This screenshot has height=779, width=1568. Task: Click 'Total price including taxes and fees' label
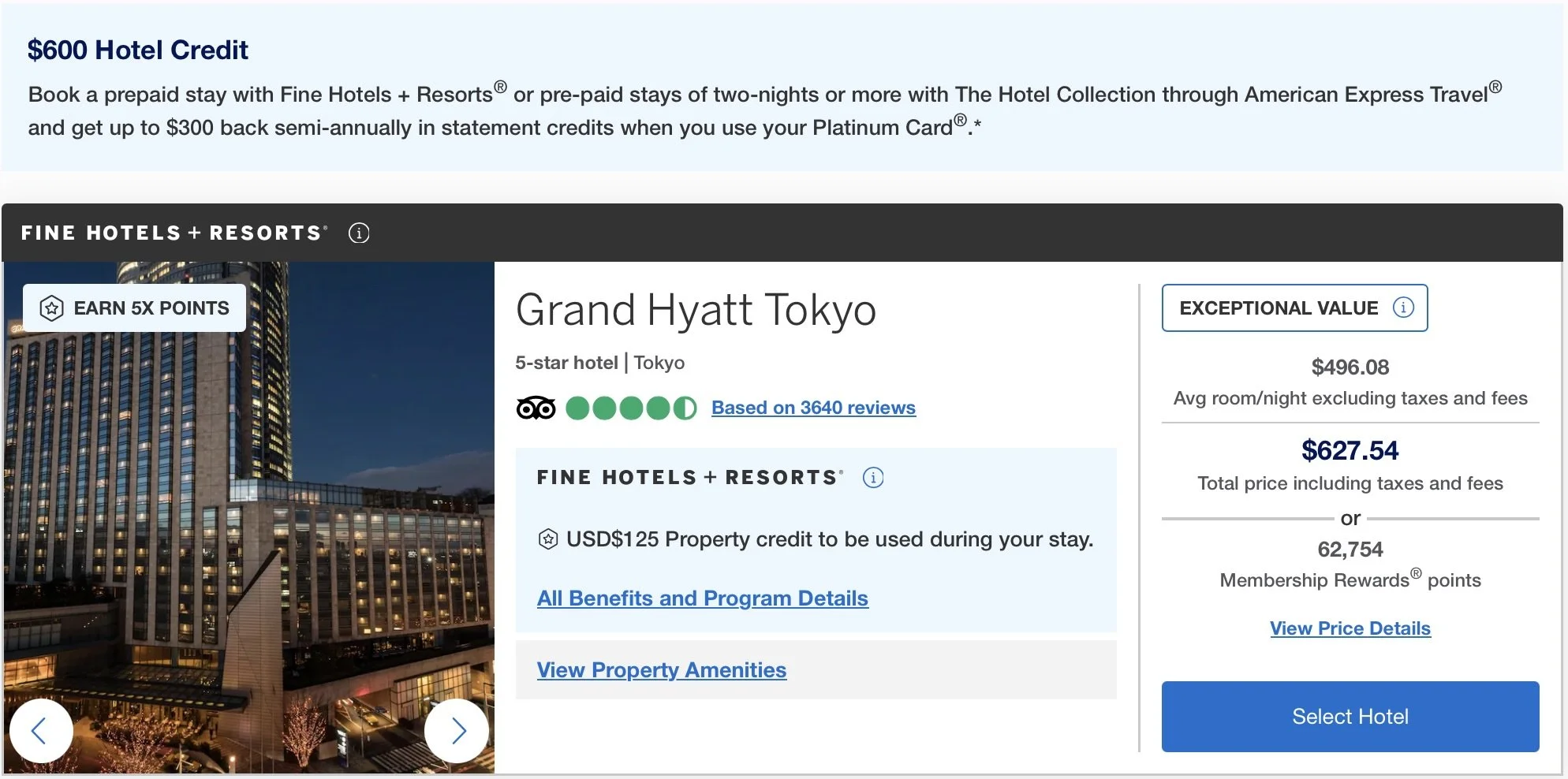tap(1350, 483)
